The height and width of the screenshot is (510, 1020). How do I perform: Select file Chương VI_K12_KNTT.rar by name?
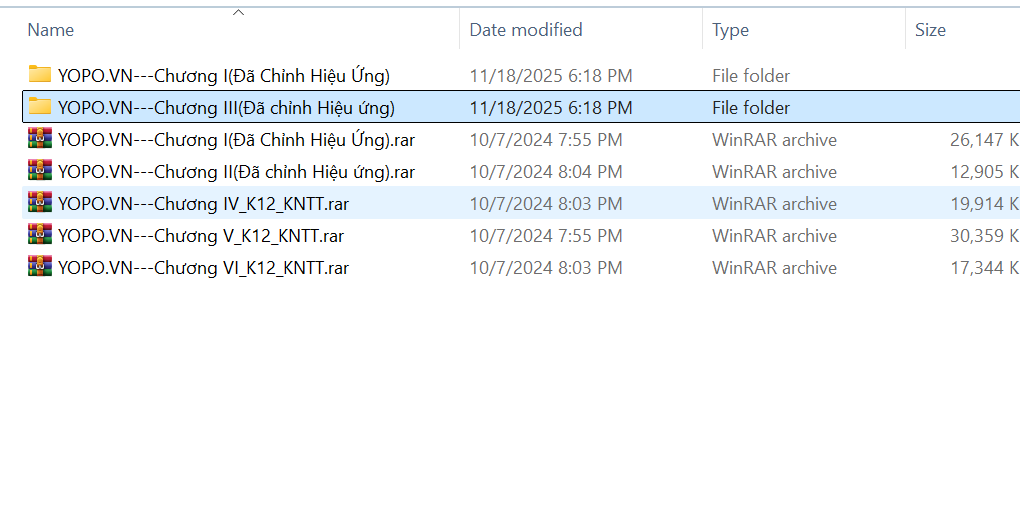(203, 267)
